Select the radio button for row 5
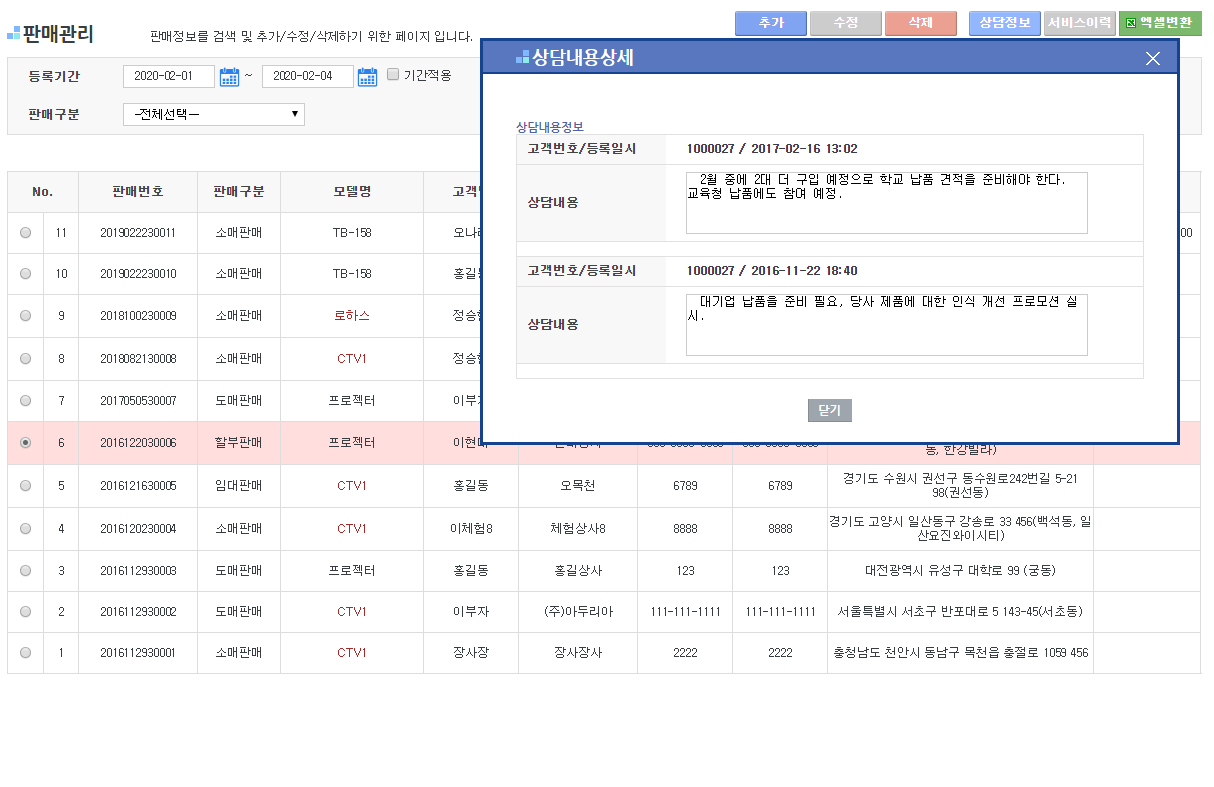Viewport: 1214px width, 787px height. (x=25, y=486)
